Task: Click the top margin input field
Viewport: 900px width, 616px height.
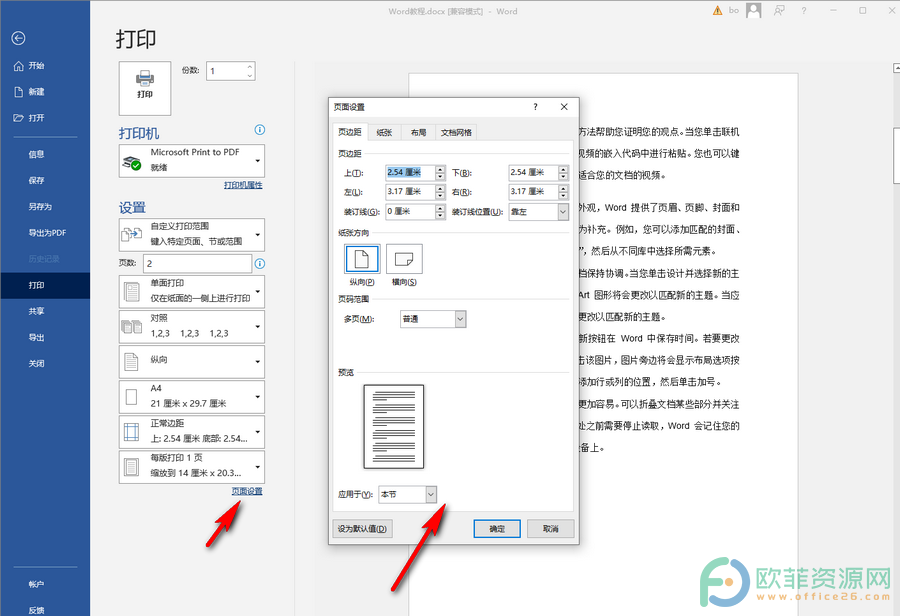Action: pyautogui.click(x=410, y=172)
